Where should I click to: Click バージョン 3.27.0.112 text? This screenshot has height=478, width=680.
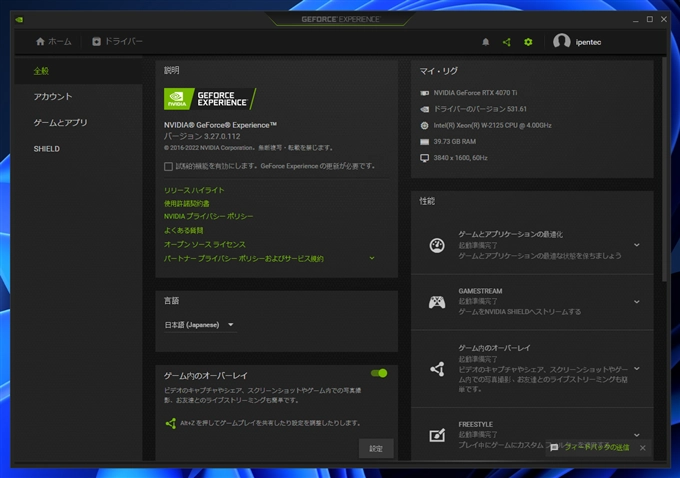[202, 136]
